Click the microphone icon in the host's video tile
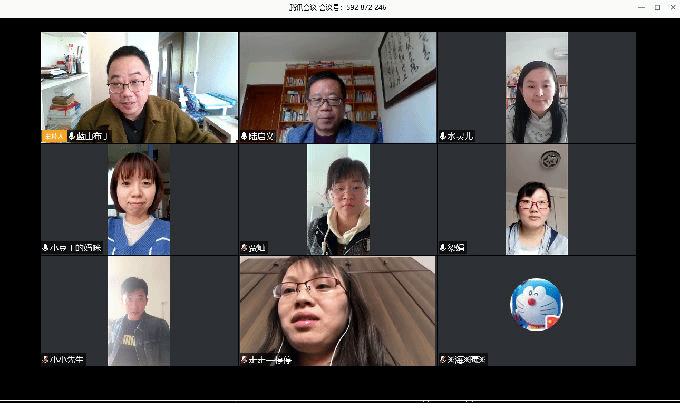Image resolution: width=680 pixels, height=403 pixels. click(72, 136)
